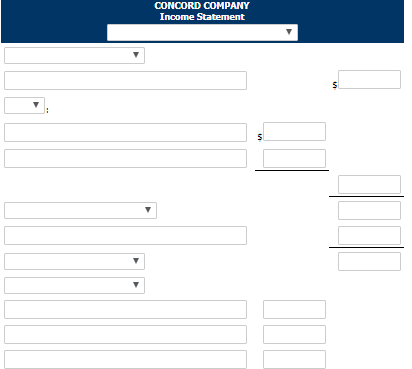Click middle-column amount field above the underline
The height and width of the screenshot is (369, 412).
tap(294, 158)
